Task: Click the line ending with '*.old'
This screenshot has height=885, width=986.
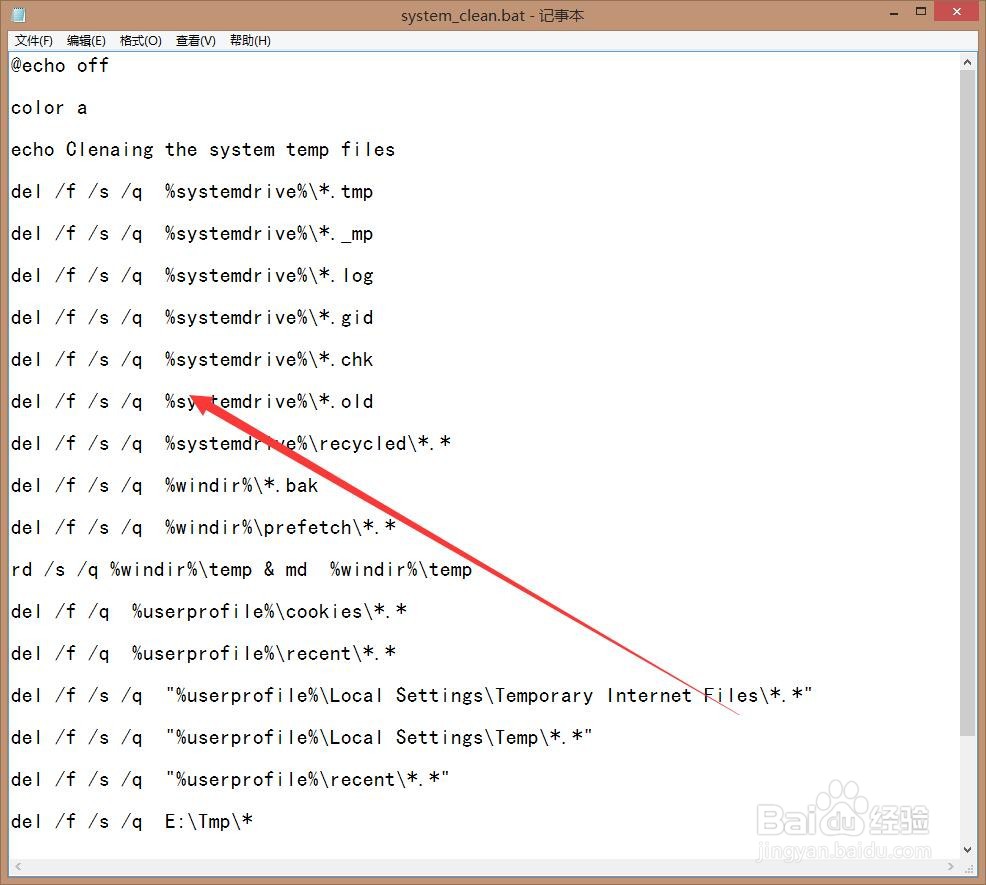Action: pos(192,402)
